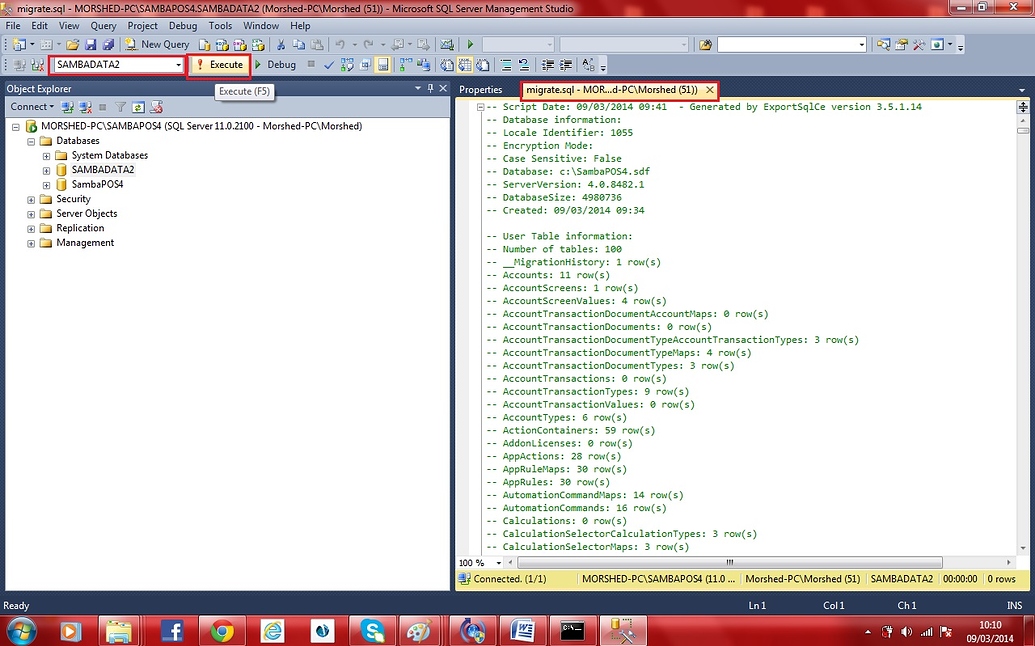Click the Comment Out Selected Lines icon

coord(505,64)
